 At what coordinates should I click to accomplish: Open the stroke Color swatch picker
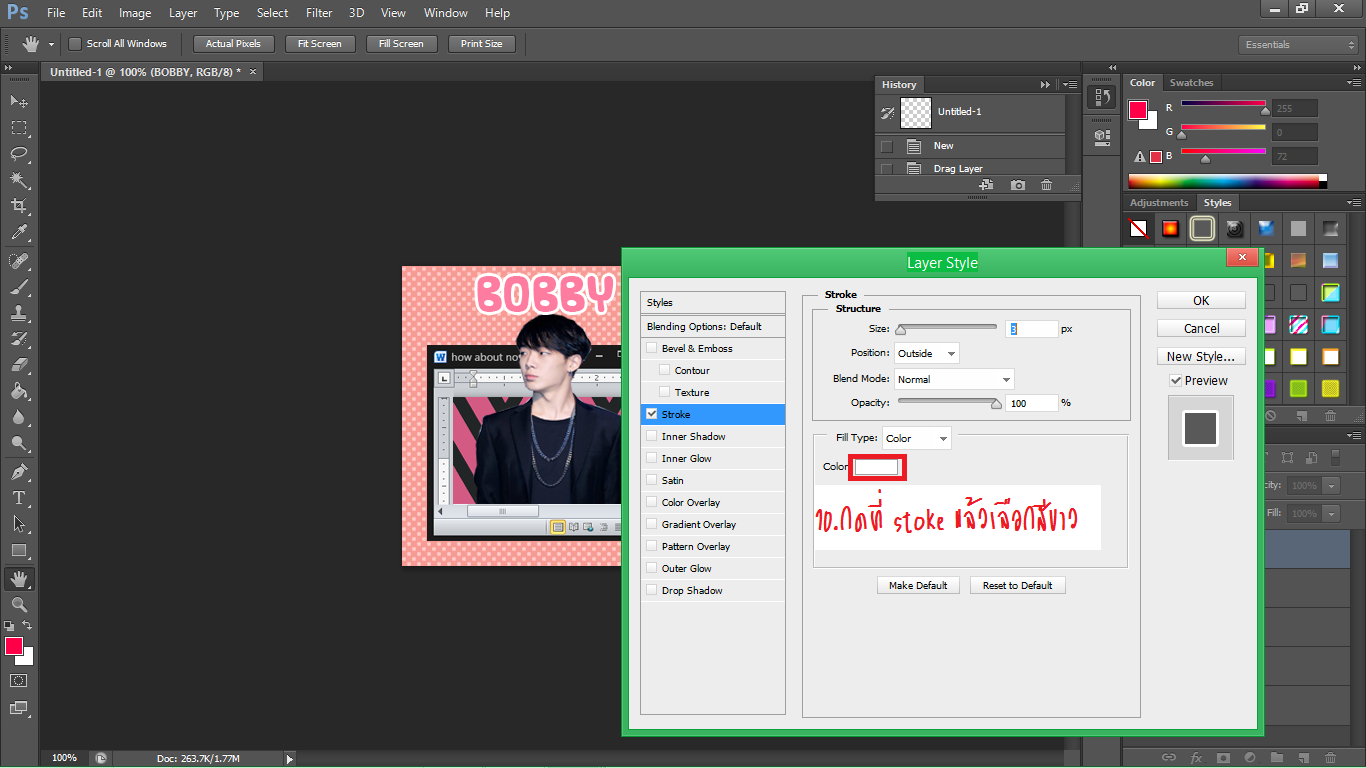coord(877,466)
